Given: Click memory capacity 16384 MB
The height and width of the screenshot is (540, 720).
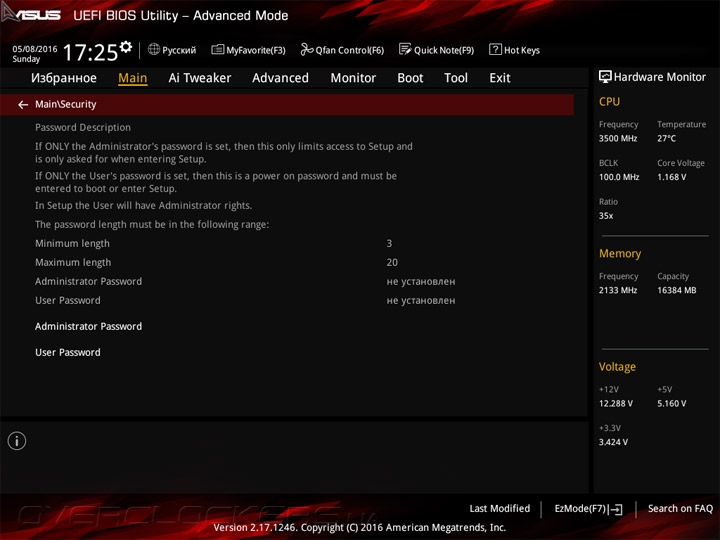Looking at the screenshot, I should pos(676,290).
